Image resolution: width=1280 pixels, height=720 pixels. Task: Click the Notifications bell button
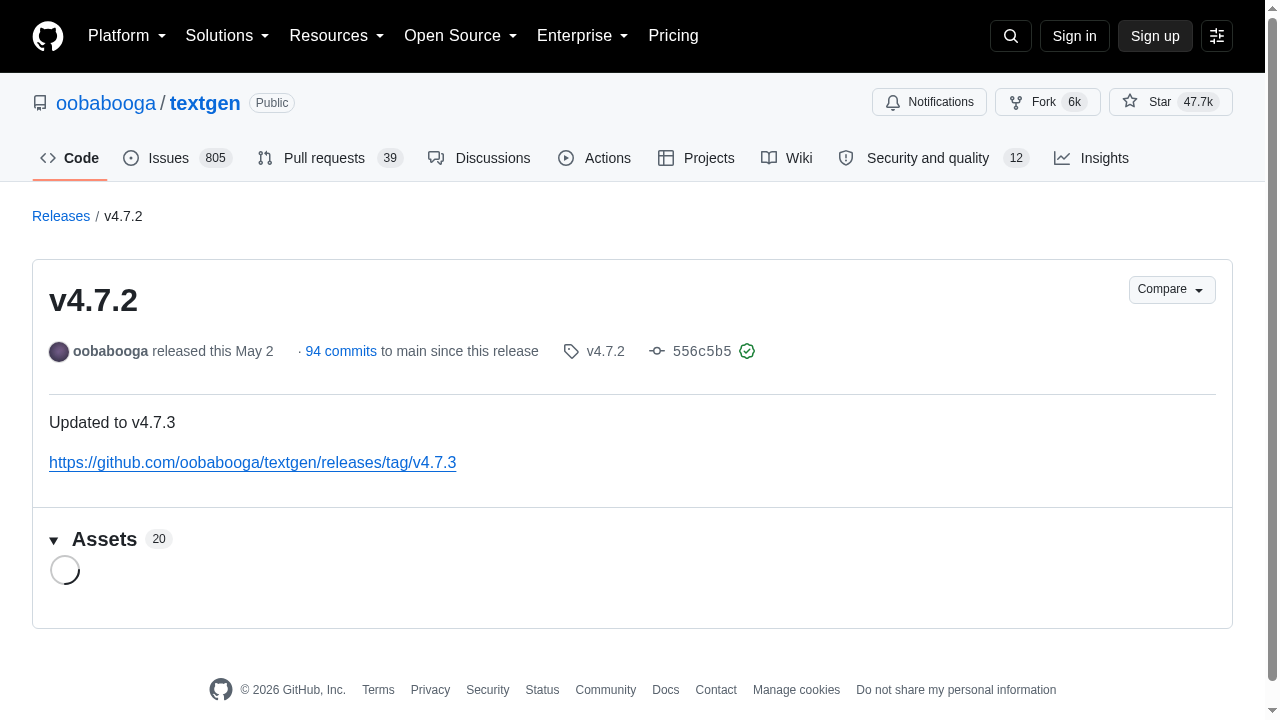[929, 102]
